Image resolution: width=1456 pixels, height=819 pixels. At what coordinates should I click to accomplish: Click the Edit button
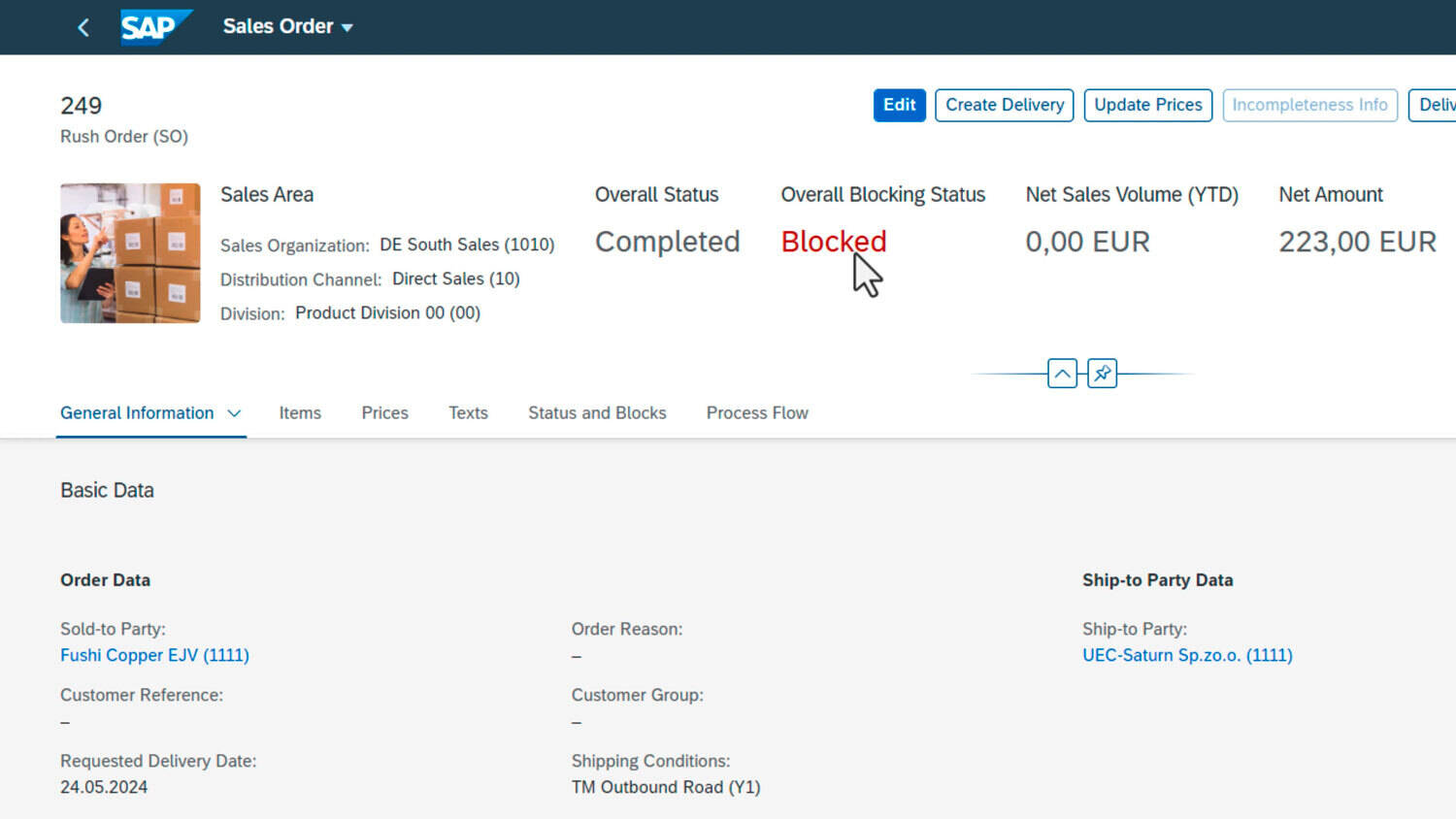click(899, 105)
